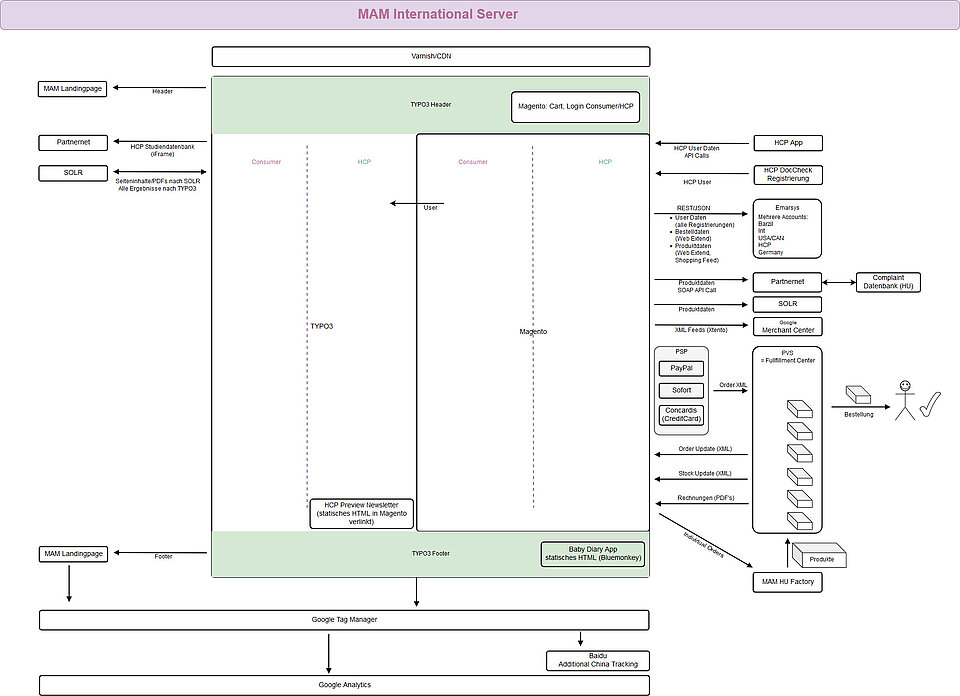Click the Produkte 3D box icon
Screen dimensions: 960x696
[819, 555]
